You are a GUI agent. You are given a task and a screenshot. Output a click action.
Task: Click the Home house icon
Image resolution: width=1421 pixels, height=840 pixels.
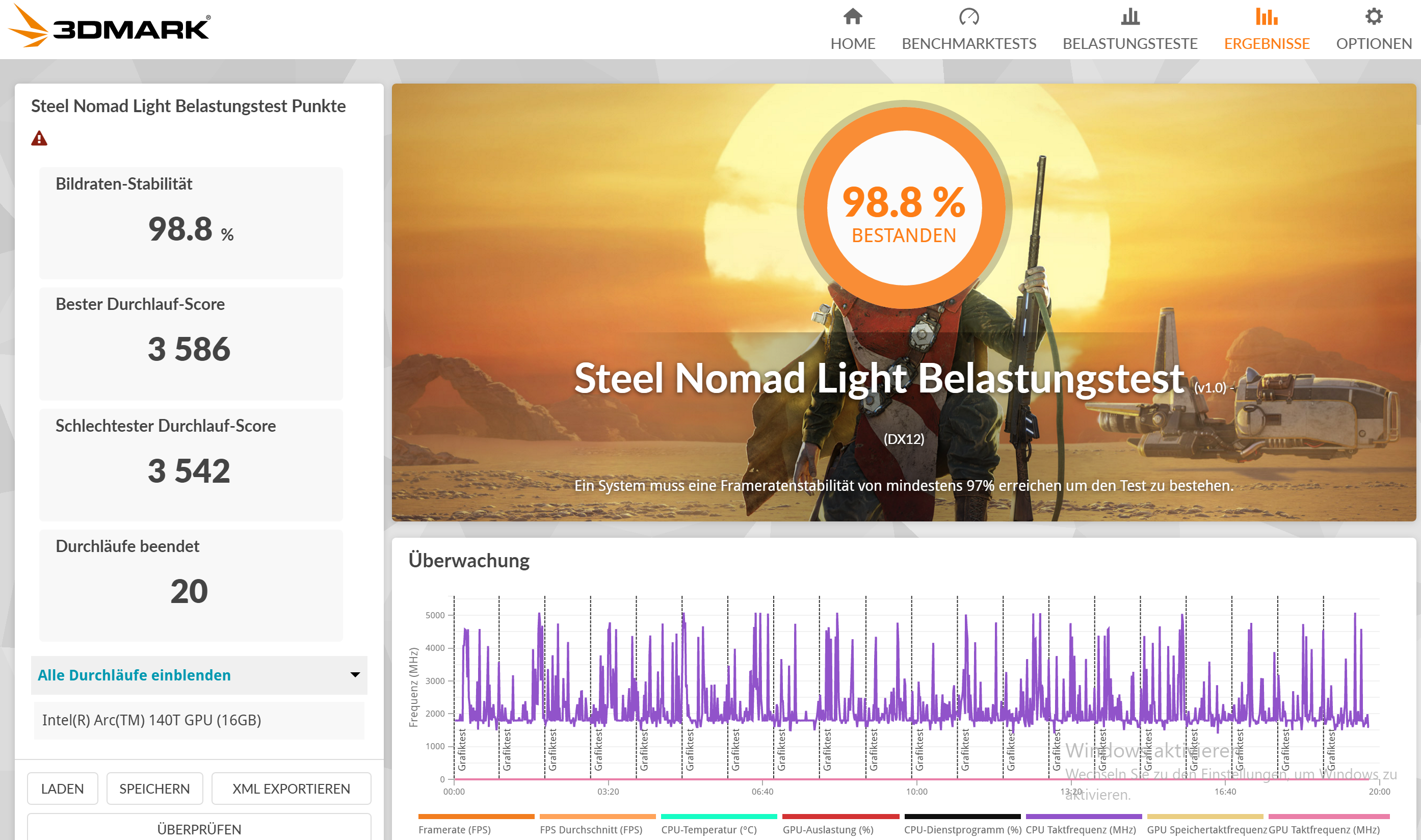(852, 16)
